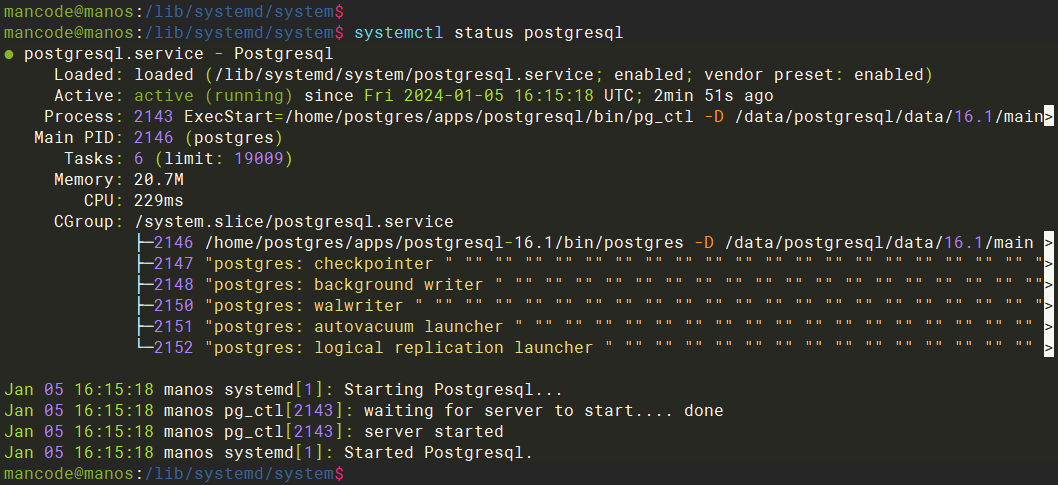Click truncation arrow at end of Process line
This screenshot has height=485, width=1058.
(1048, 117)
